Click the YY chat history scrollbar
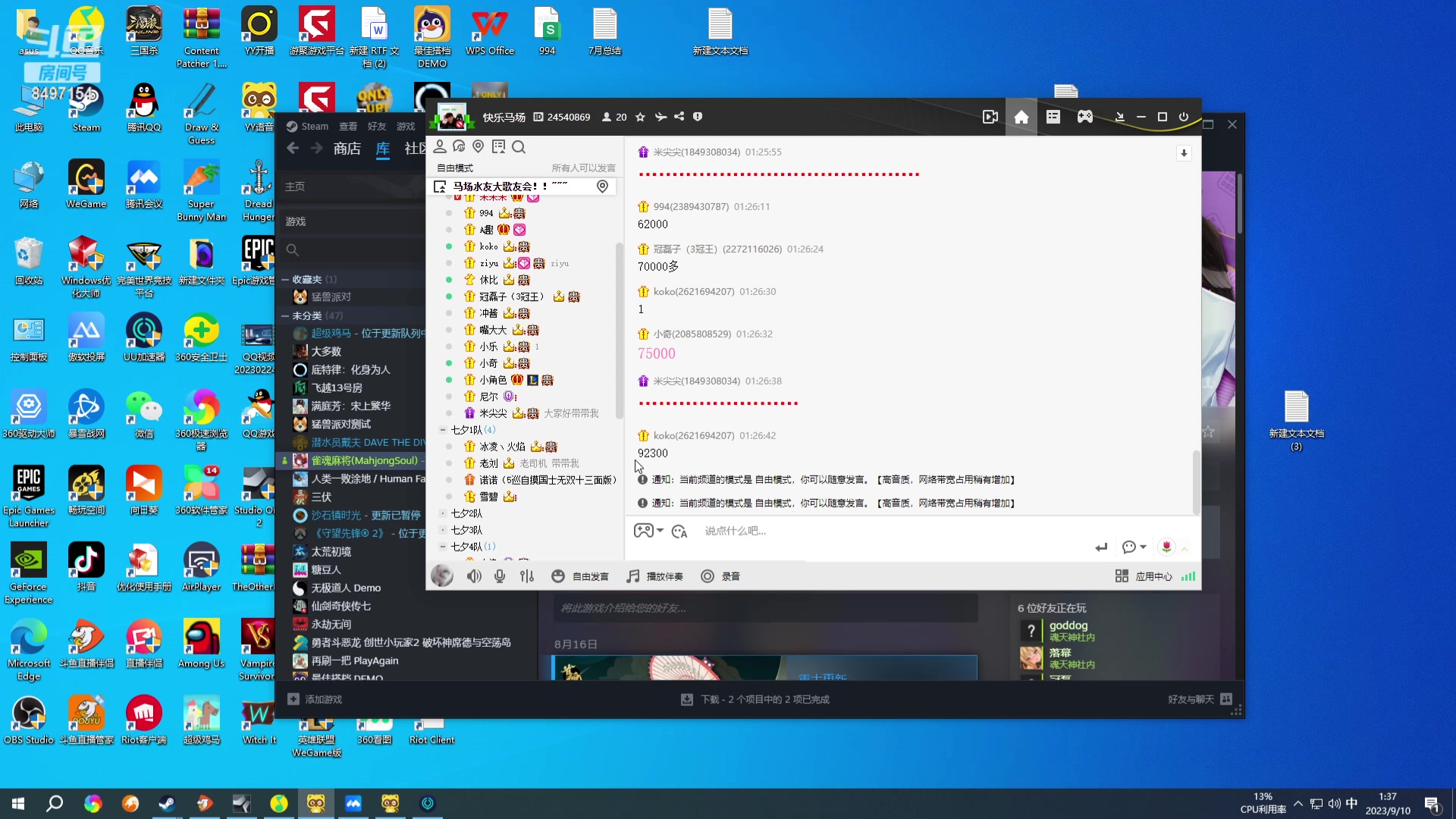The image size is (1456, 819). (1196, 482)
